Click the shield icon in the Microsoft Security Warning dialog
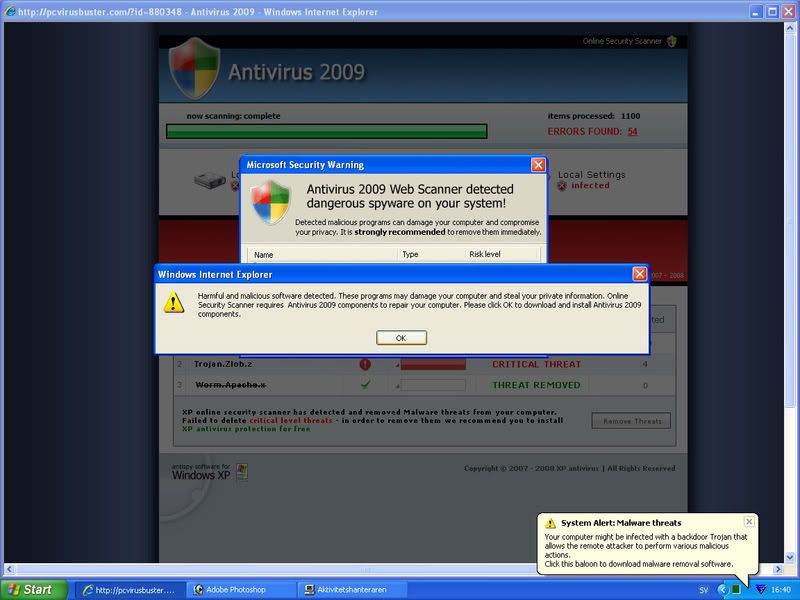 [271, 202]
